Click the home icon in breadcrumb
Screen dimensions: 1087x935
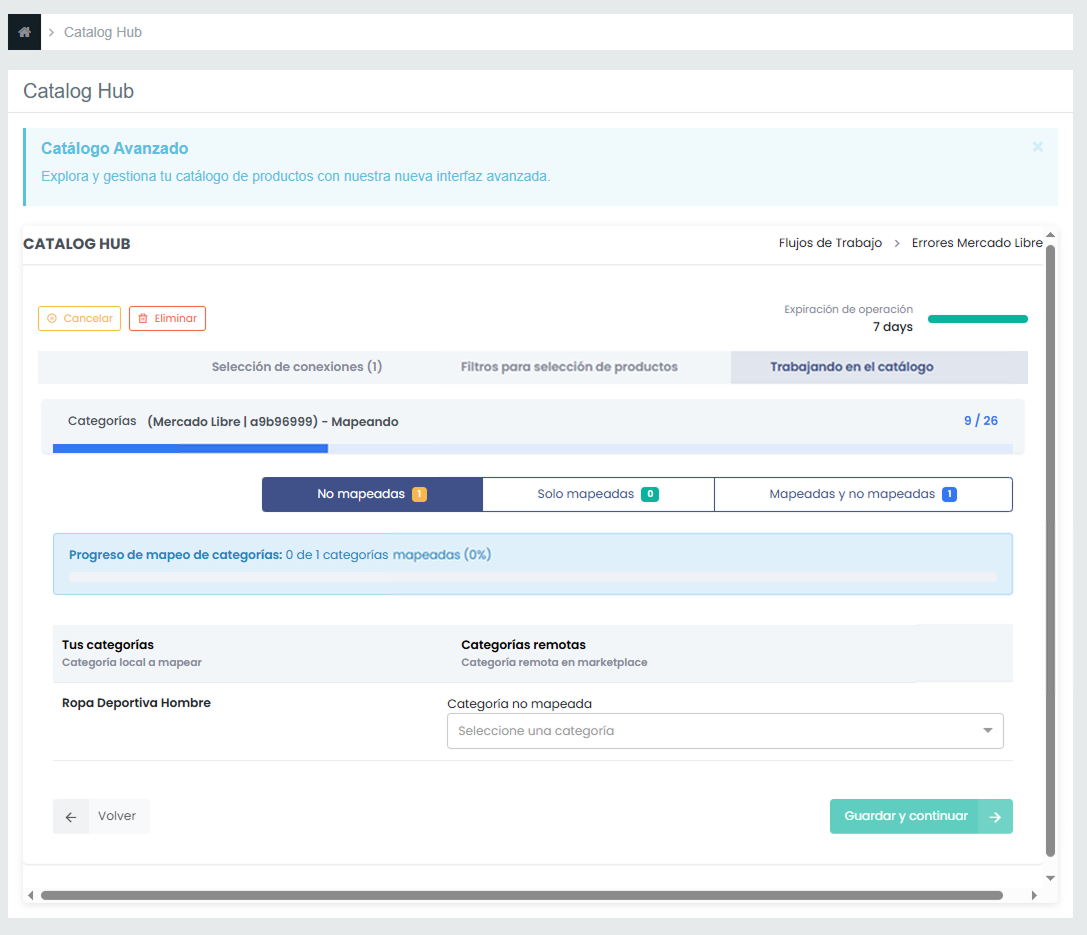point(24,32)
